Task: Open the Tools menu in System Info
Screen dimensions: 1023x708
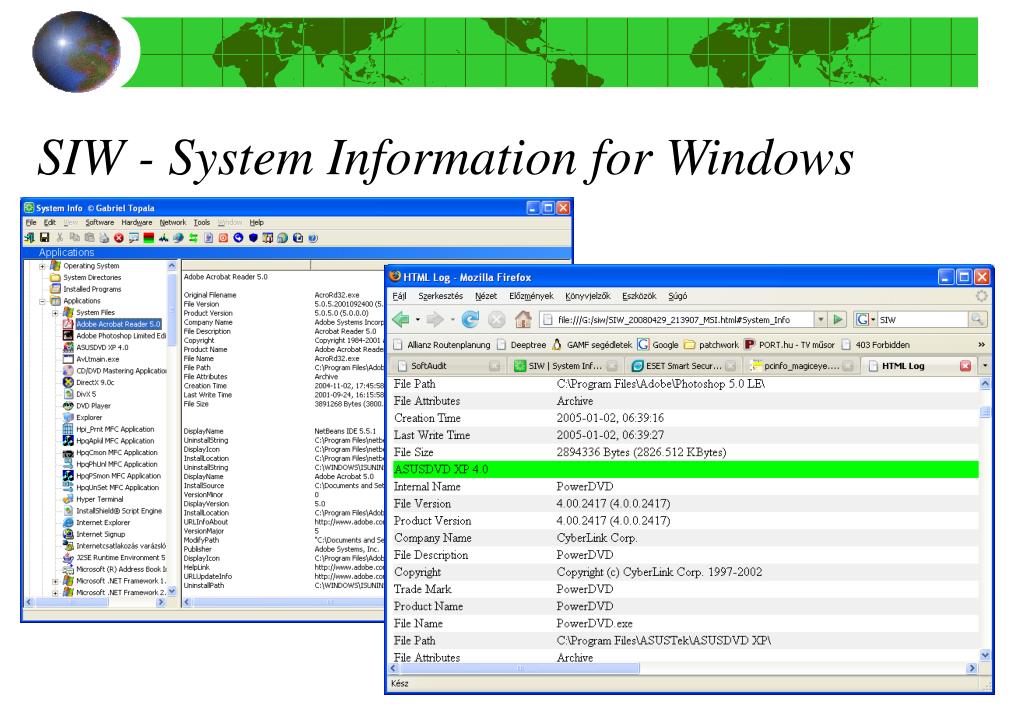Action: point(202,223)
